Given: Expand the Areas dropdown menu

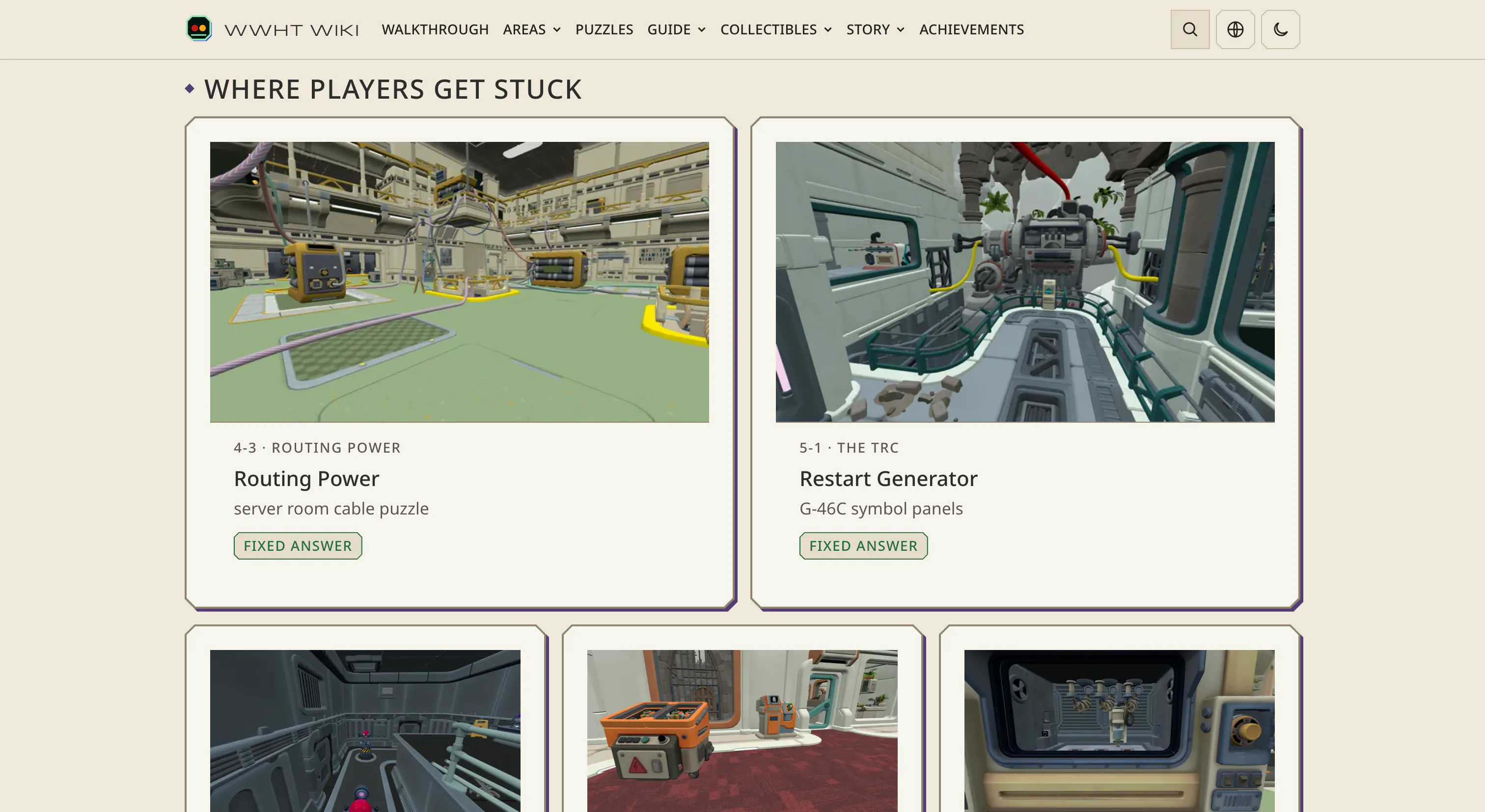Looking at the screenshot, I should click(531, 29).
